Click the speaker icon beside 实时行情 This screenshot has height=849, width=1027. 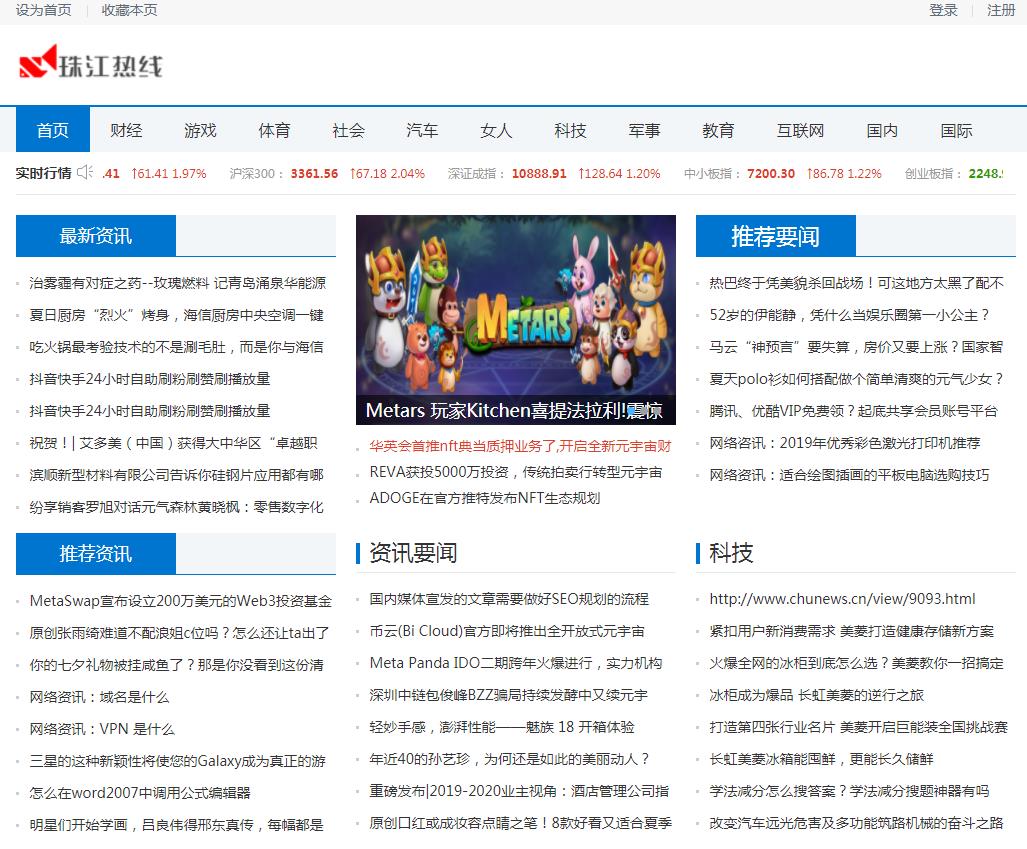[85, 172]
